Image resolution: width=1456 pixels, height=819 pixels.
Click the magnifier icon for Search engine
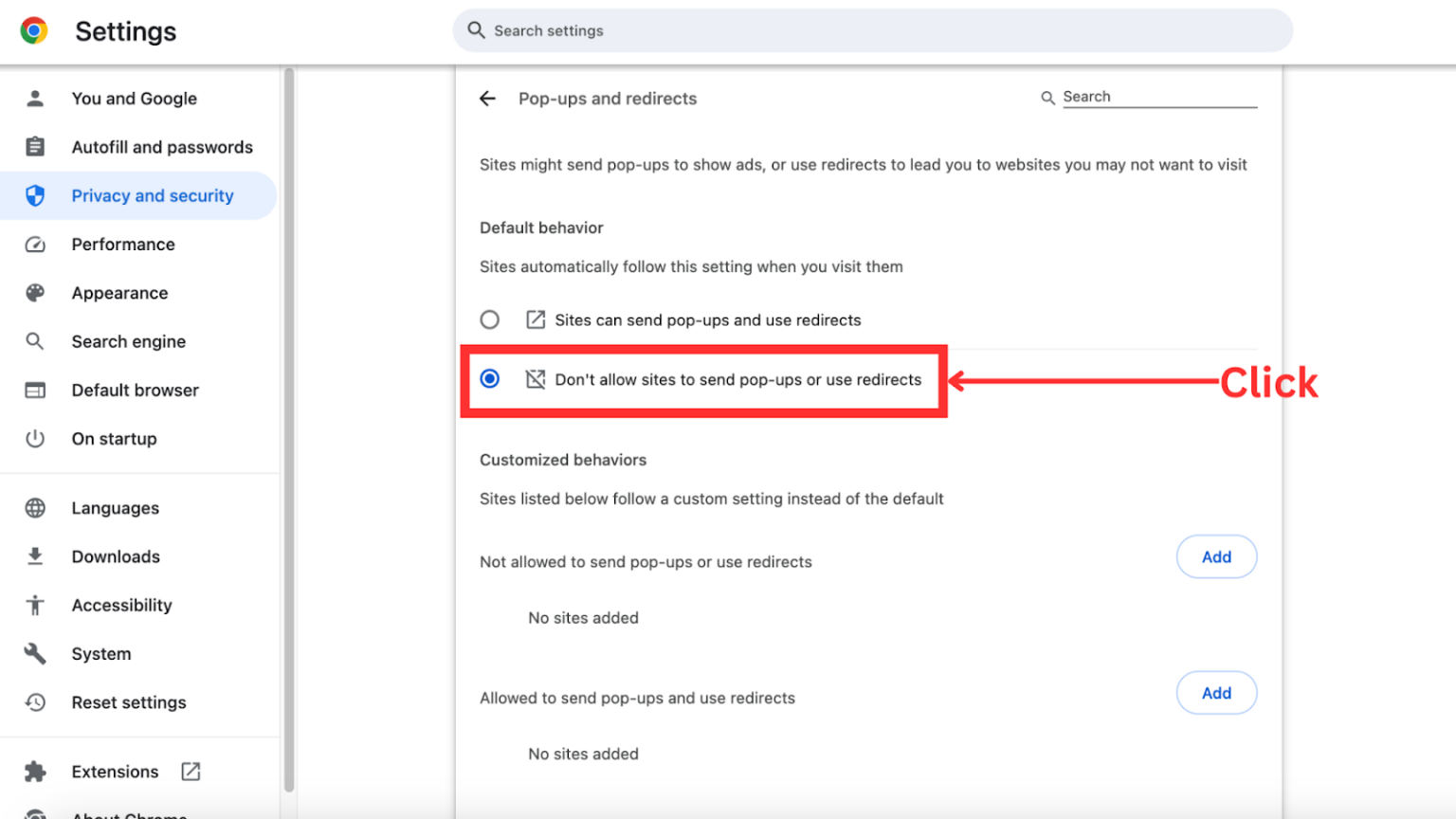[35, 341]
